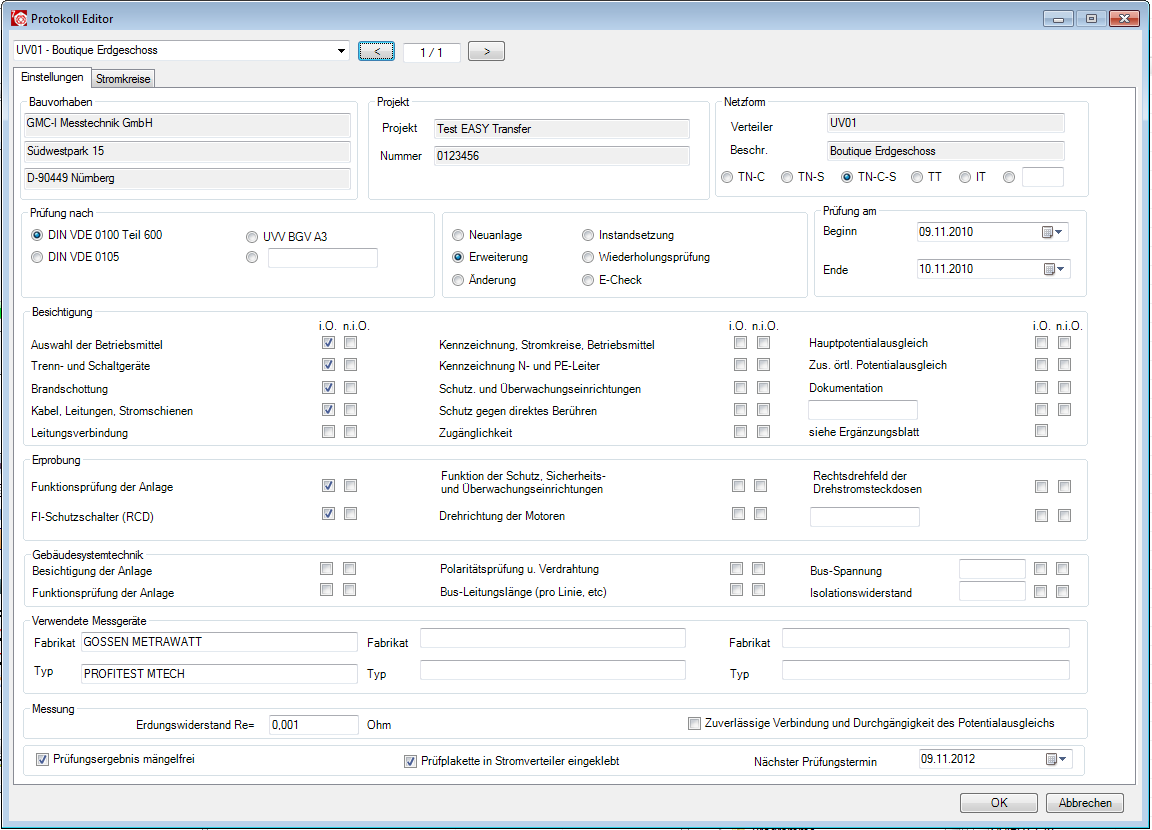Screen dimensions: 1152x830
Task: Select Neuanlage radio option
Action: [458, 235]
